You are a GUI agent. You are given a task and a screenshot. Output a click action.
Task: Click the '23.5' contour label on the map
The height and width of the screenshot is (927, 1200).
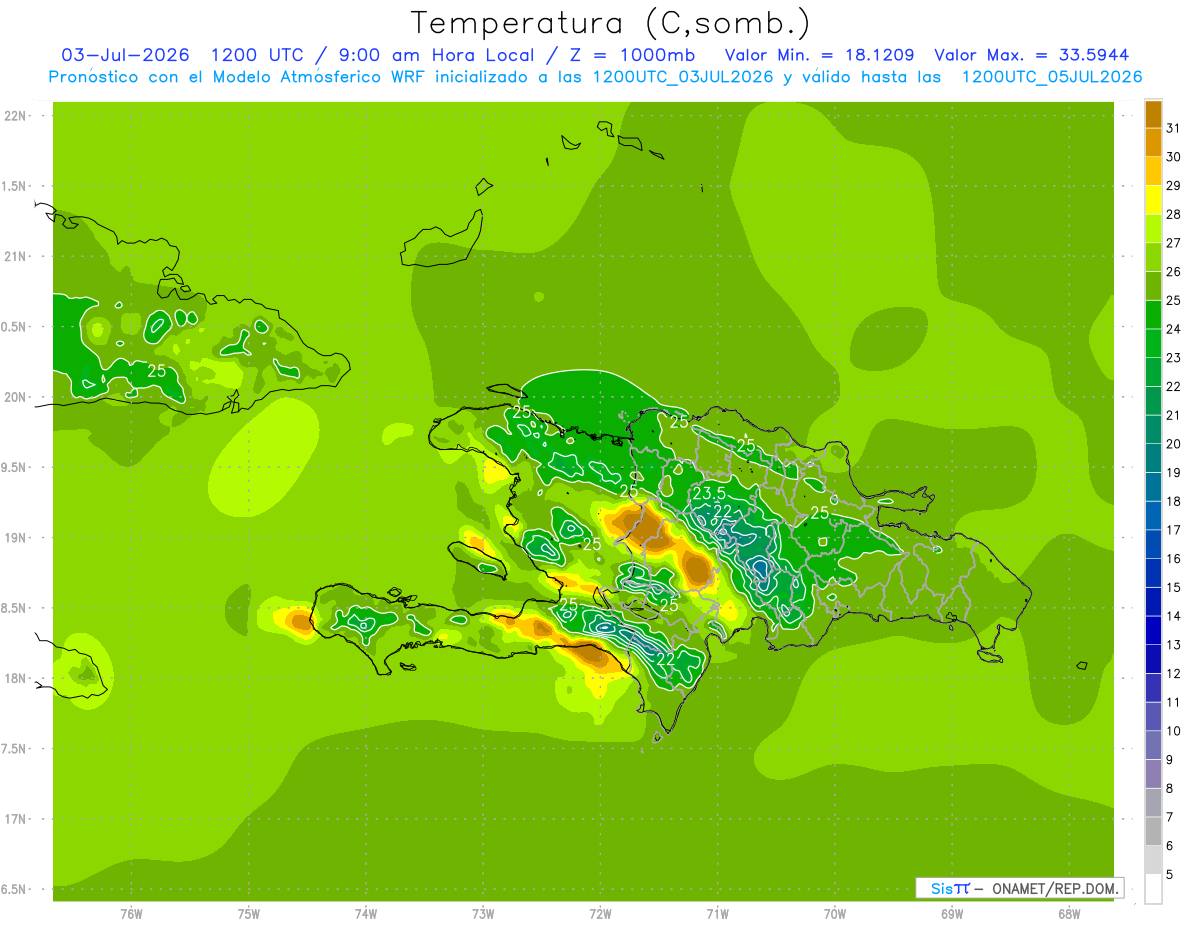pyautogui.click(x=709, y=494)
